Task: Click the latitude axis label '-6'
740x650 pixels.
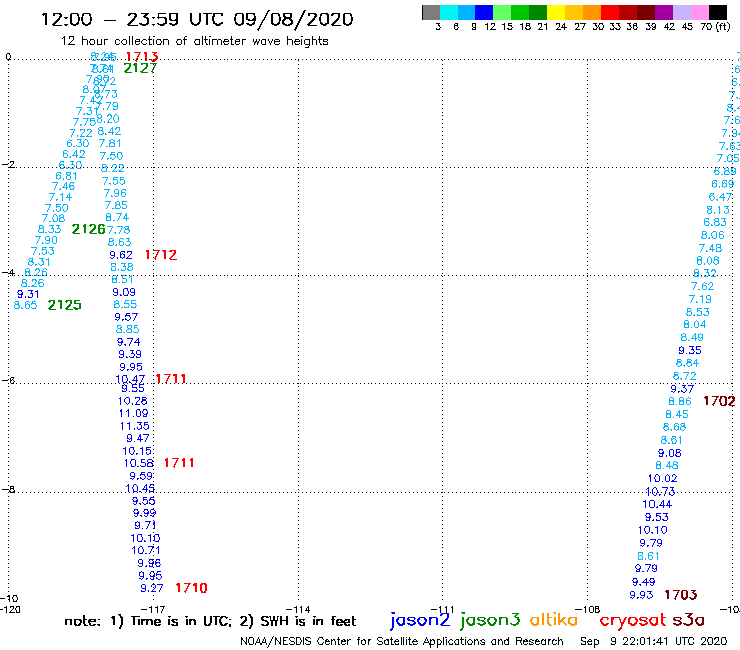Action: (9, 380)
